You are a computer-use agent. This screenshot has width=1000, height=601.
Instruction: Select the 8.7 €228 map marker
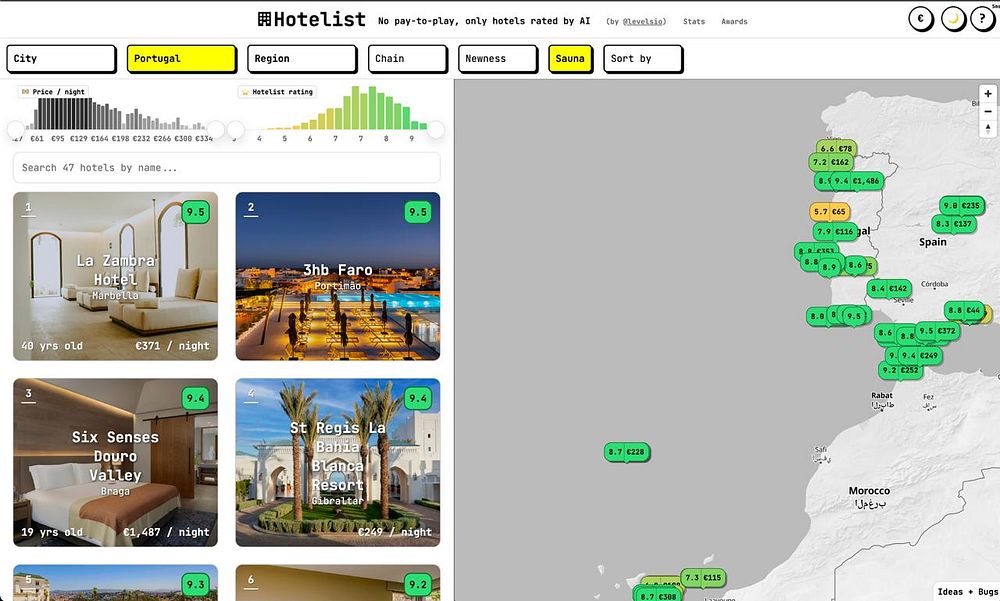[x=627, y=452]
